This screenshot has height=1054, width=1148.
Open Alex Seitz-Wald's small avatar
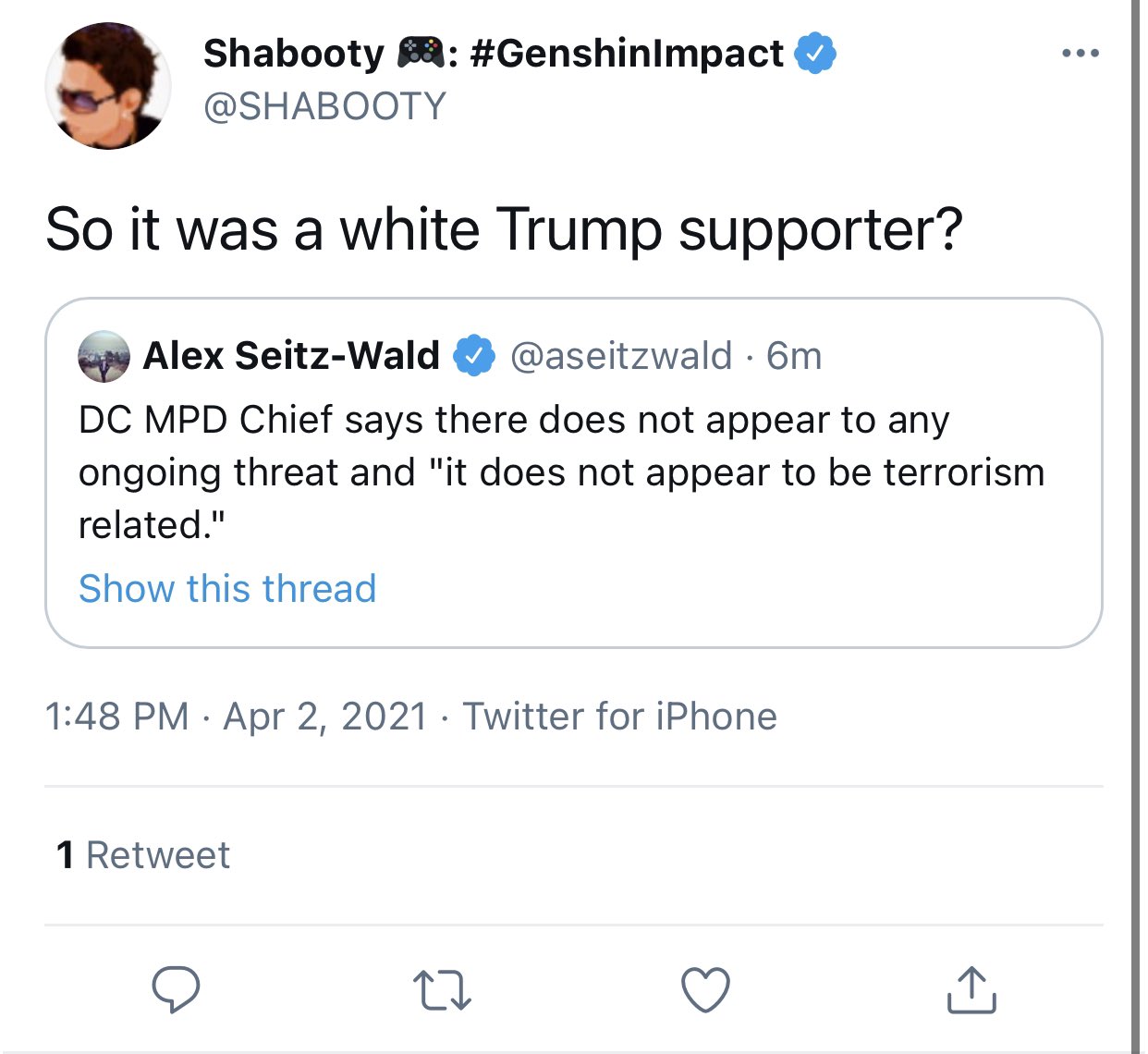[104, 356]
